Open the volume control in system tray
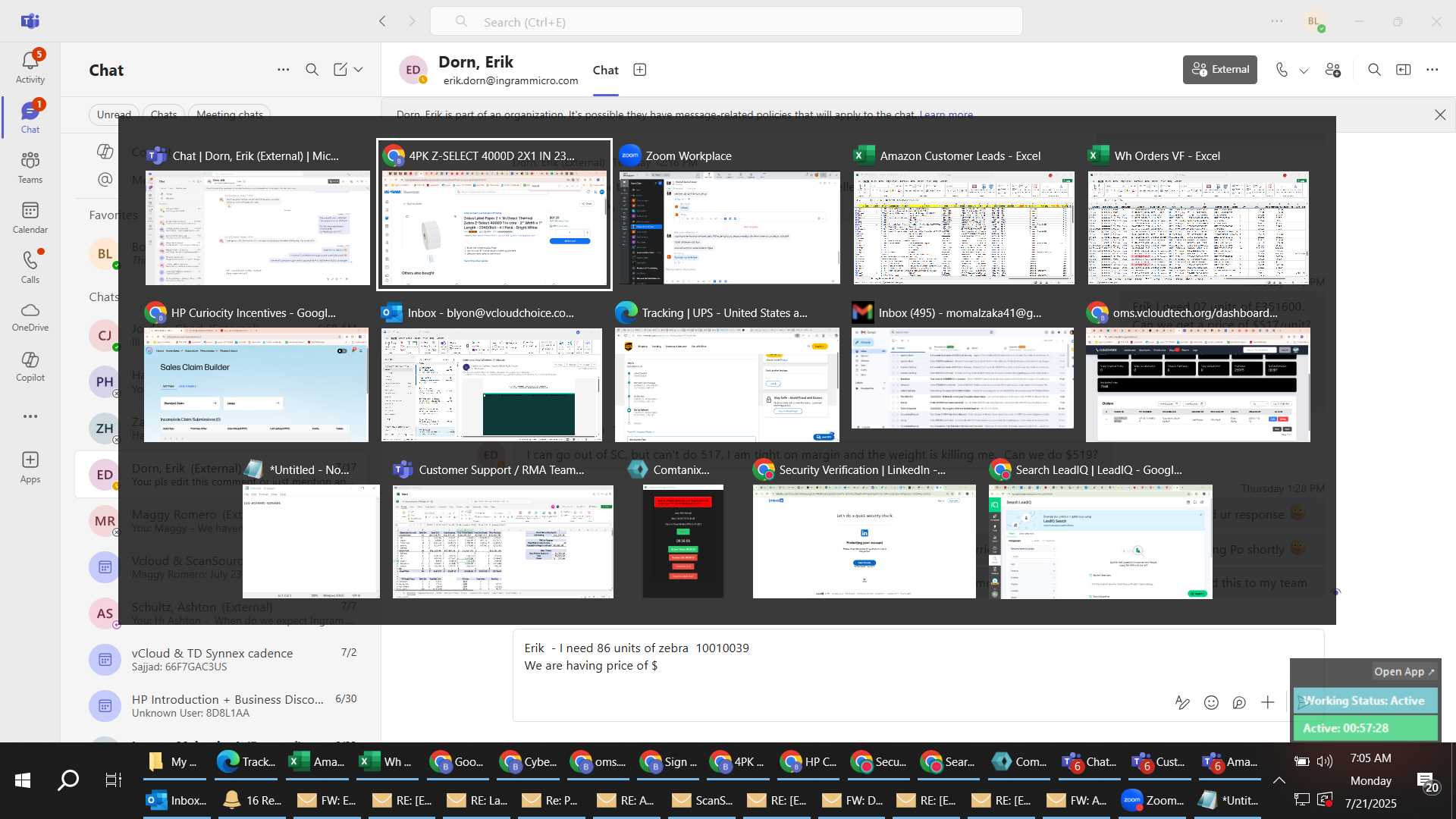Viewport: 1456px width, 819px height. click(1325, 761)
